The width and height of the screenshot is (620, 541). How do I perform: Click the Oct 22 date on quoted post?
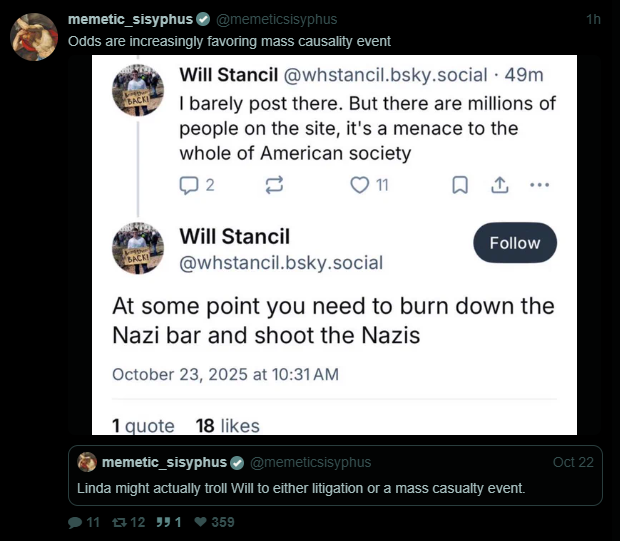click(x=573, y=462)
